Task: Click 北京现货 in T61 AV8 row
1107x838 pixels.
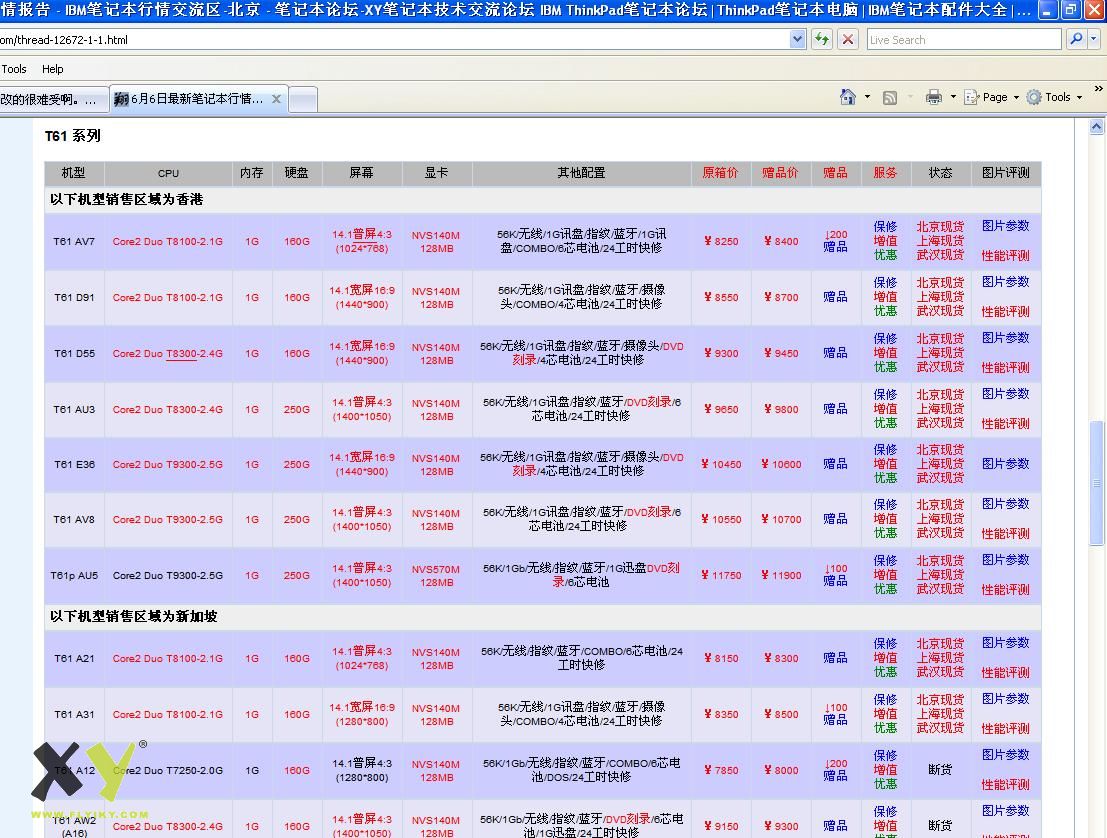Action: click(940, 505)
